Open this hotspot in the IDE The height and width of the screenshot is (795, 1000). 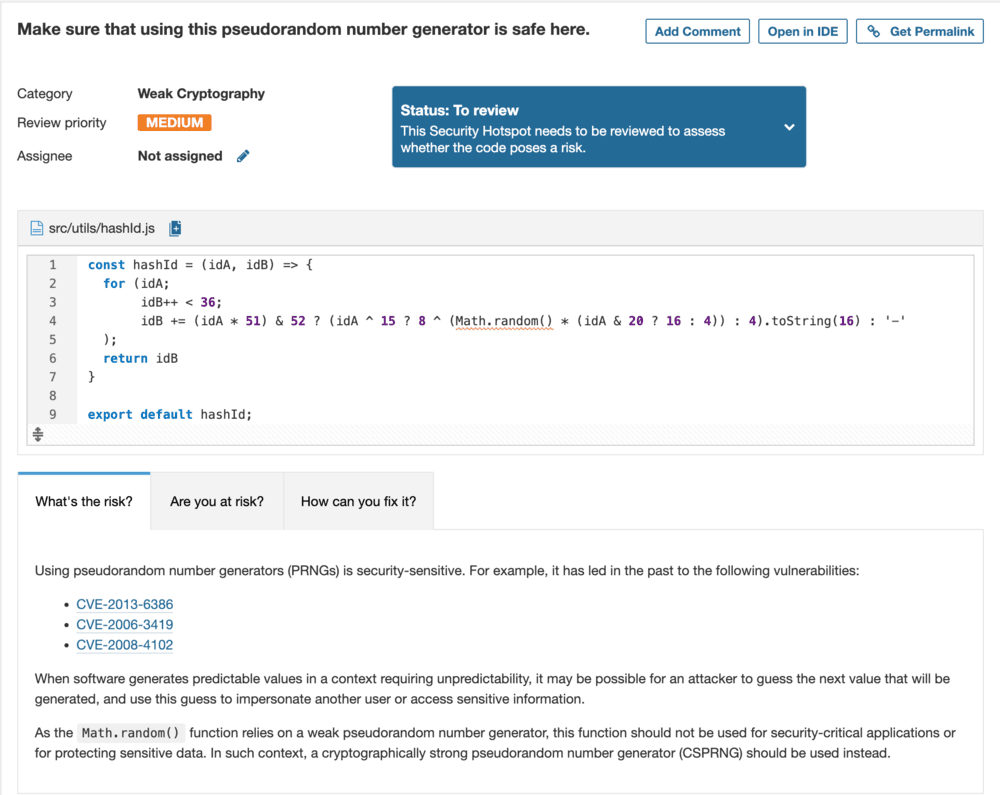point(802,31)
